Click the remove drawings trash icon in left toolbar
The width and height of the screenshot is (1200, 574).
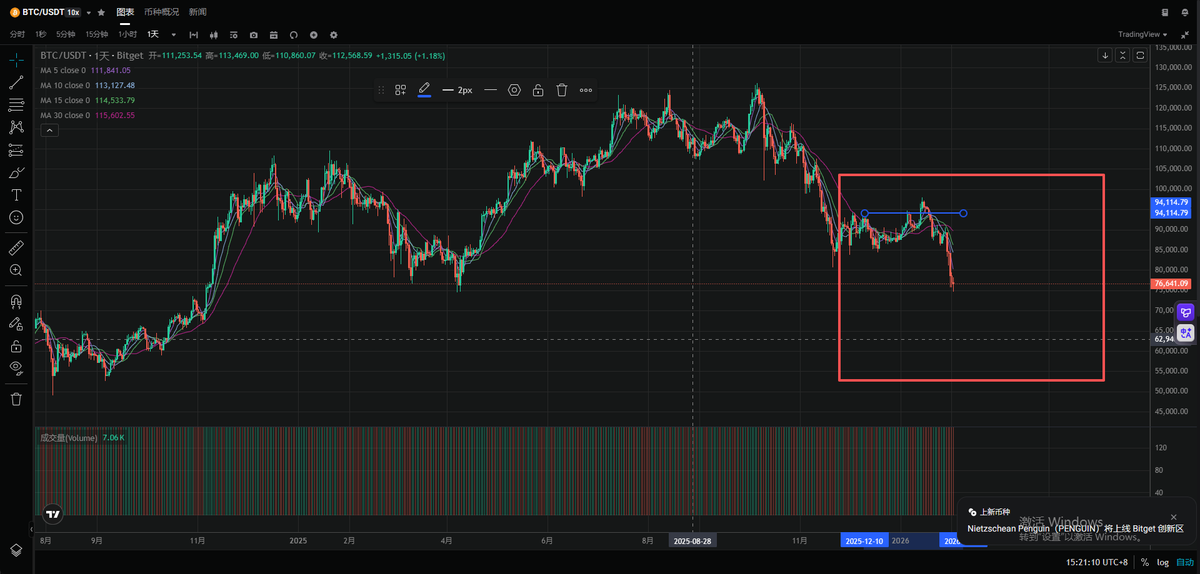(x=16, y=399)
